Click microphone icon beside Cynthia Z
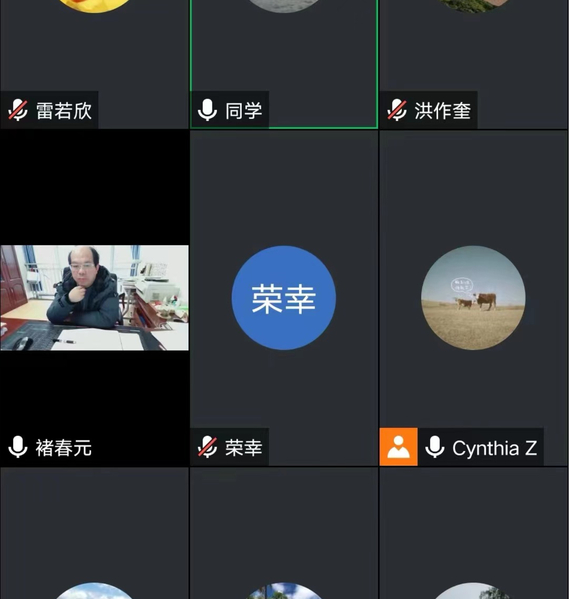 click(x=434, y=447)
